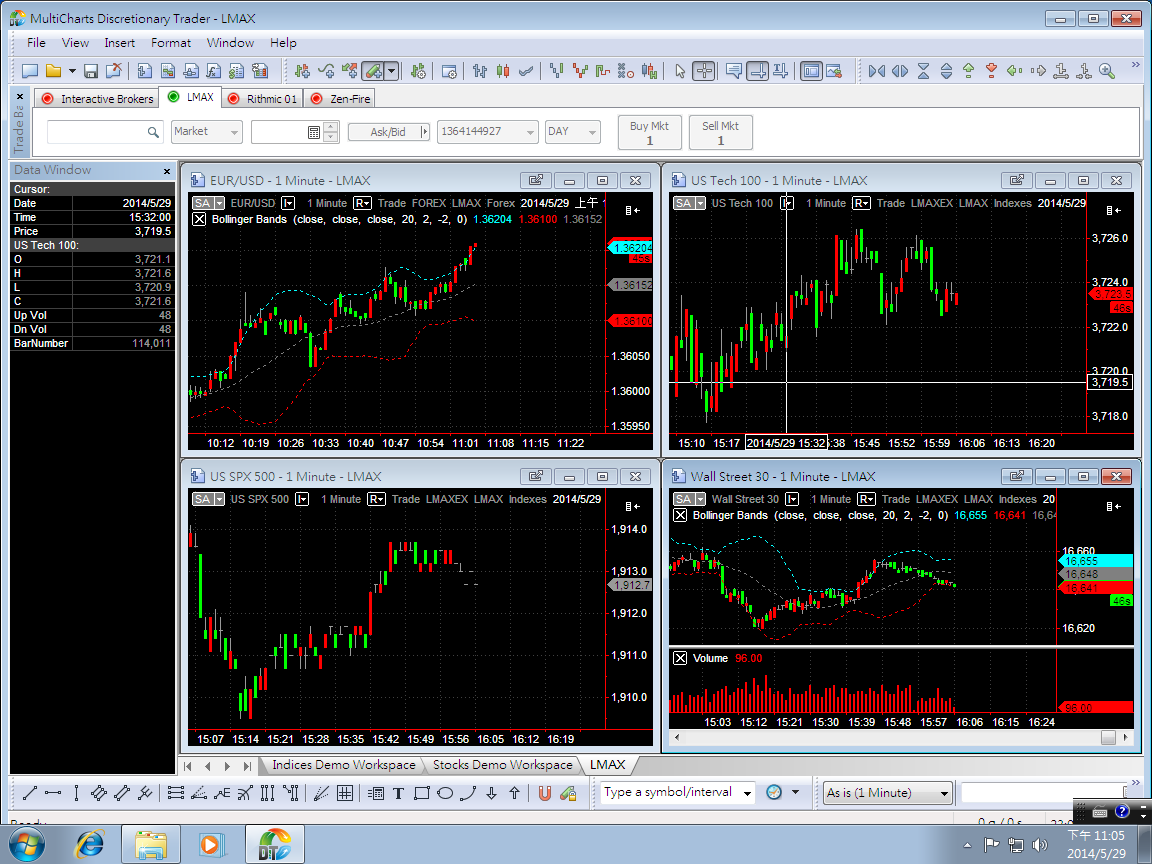The image size is (1152, 864).
Task: Expand the Open Workspace dropdown arrow
Action: pos(72,71)
